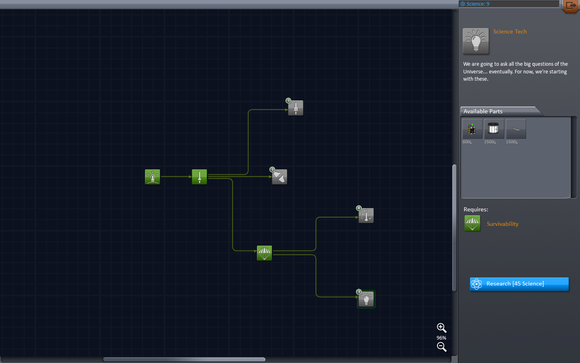Click the vertical scrollbar beside tech tree
Screen dimensions: 580x363
tap(454, 228)
